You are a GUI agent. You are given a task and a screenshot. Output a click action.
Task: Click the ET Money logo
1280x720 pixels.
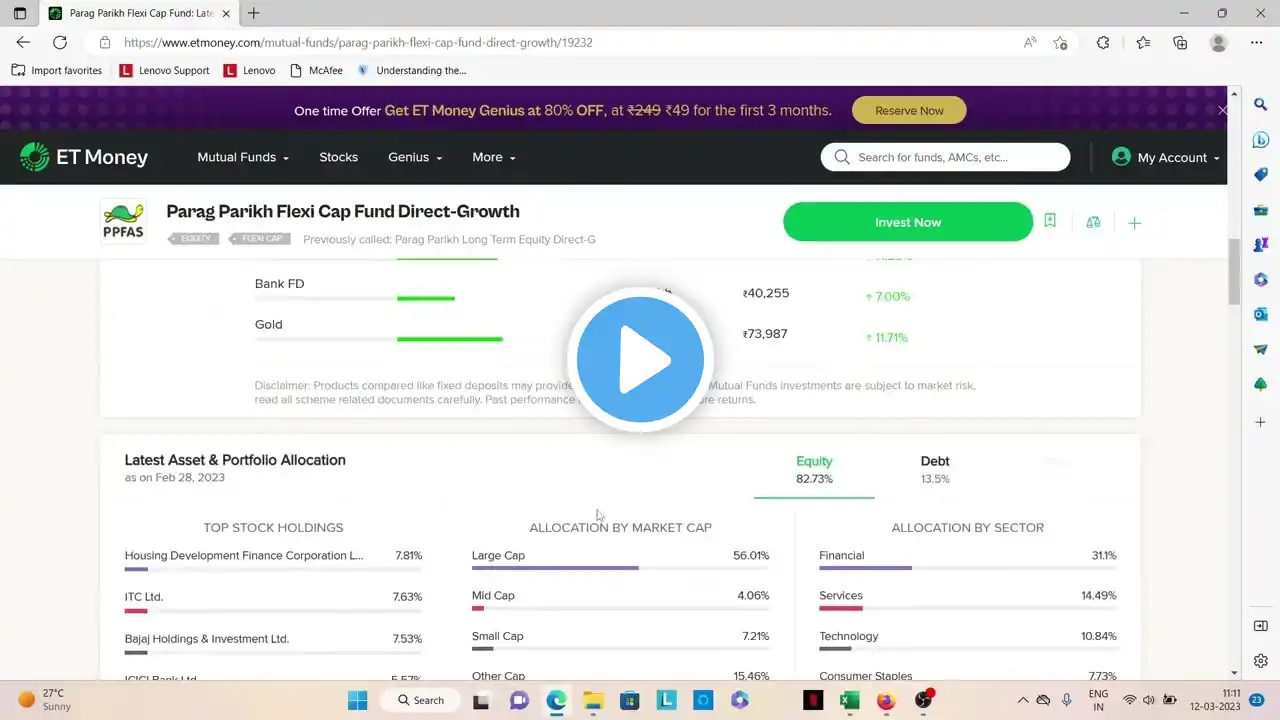(84, 157)
